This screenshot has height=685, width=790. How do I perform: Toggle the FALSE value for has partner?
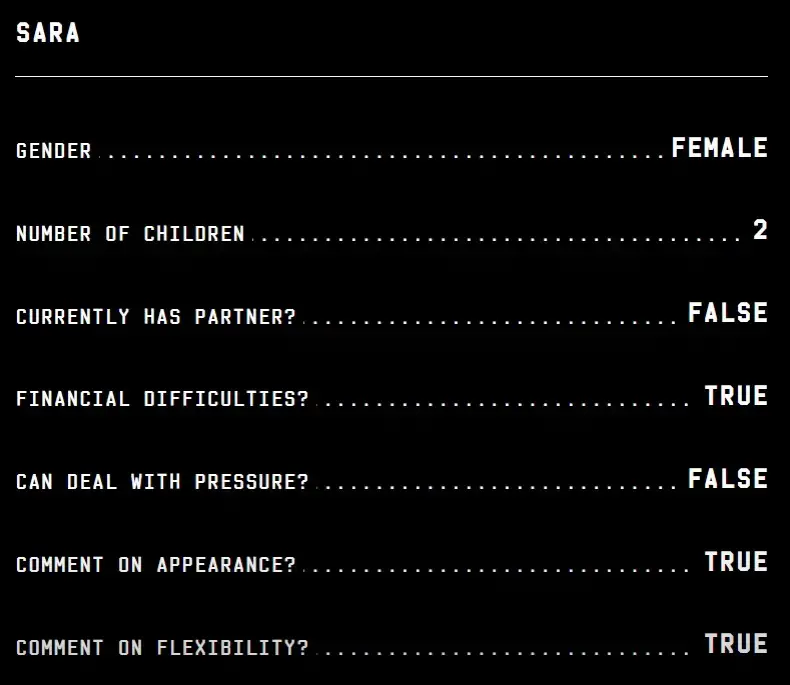[x=727, y=313]
